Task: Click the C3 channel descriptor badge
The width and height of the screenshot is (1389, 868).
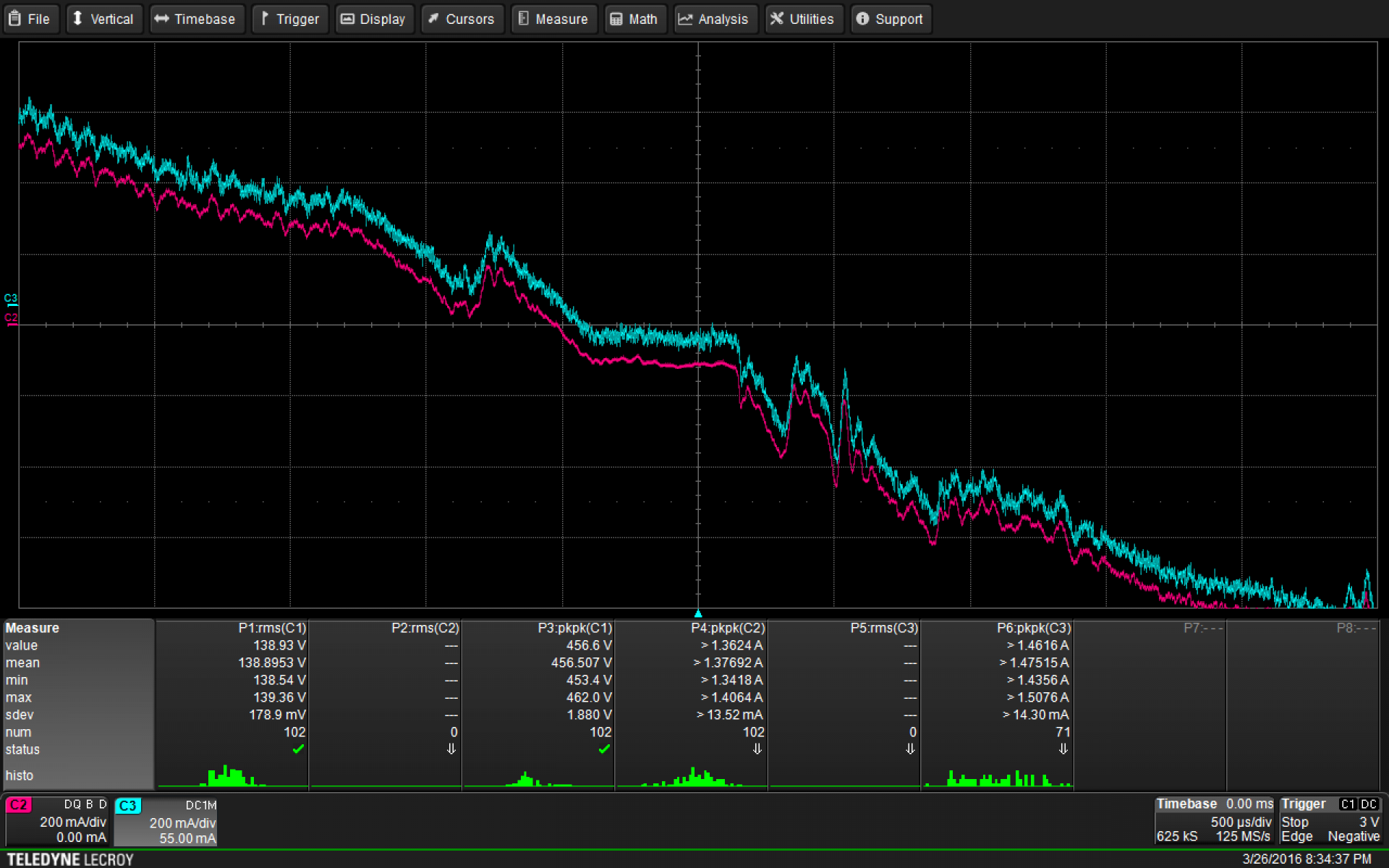Action: click(x=127, y=806)
